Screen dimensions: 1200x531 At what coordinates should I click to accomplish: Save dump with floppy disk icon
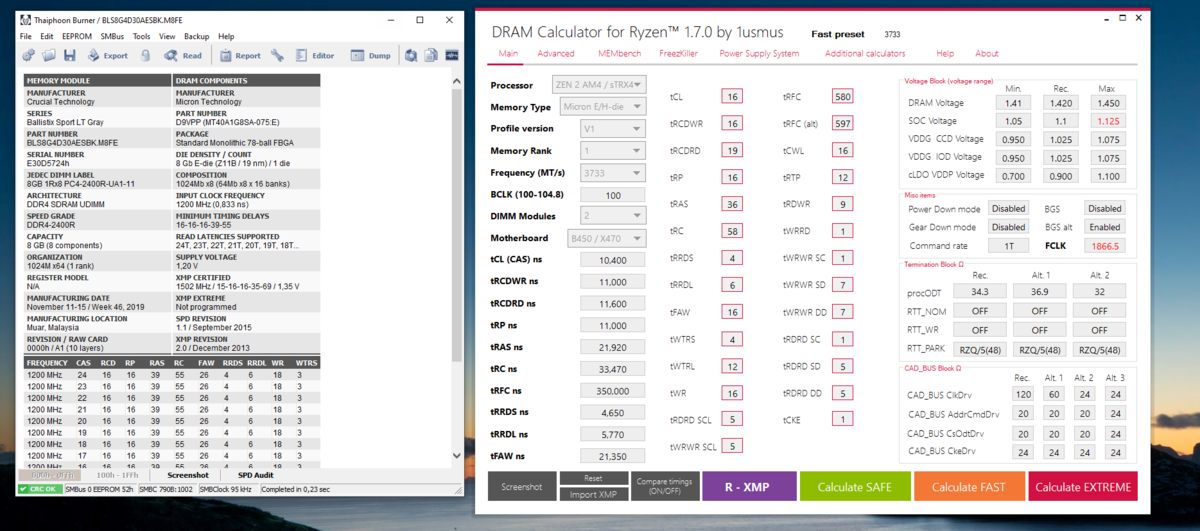[x=70, y=56]
